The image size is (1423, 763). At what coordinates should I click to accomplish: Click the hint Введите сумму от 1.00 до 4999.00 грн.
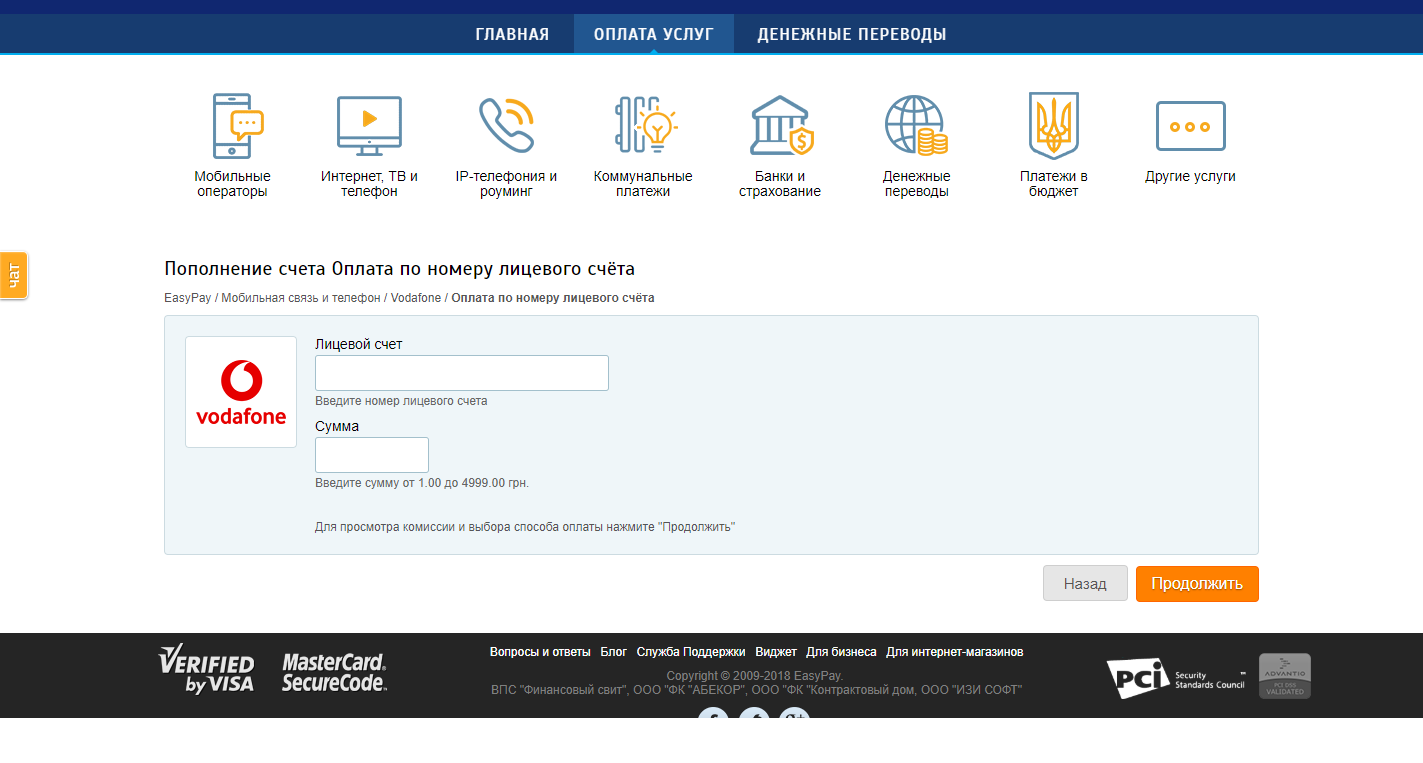coord(422,483)
